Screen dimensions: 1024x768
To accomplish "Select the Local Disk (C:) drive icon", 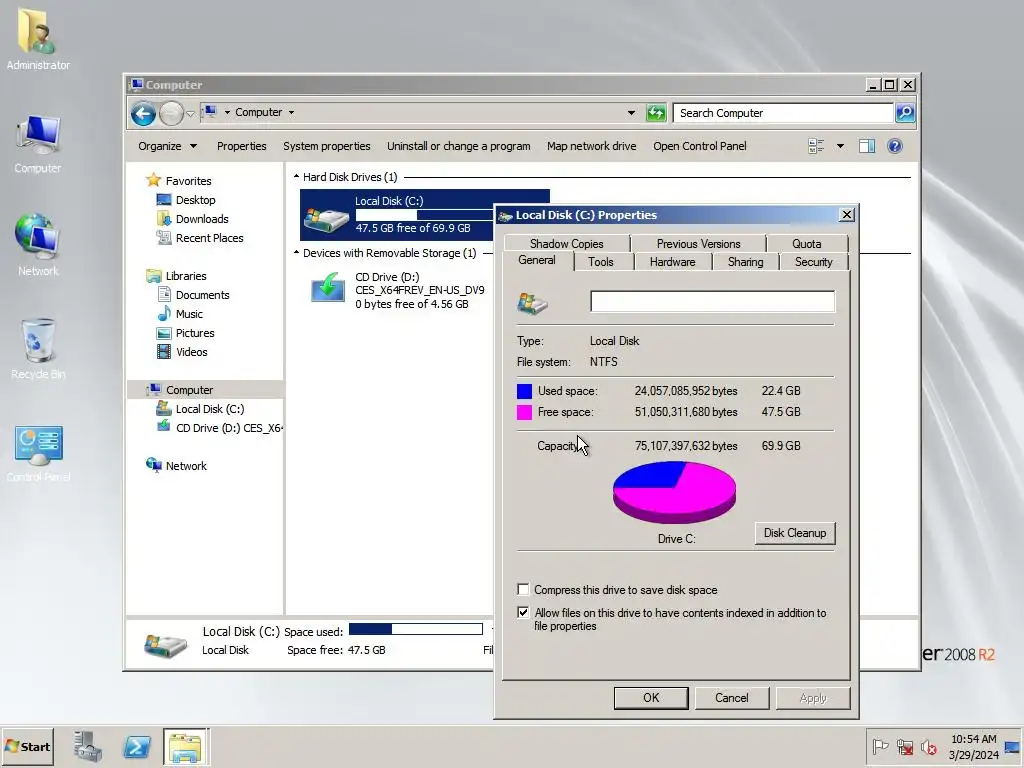I will (327, 219).
